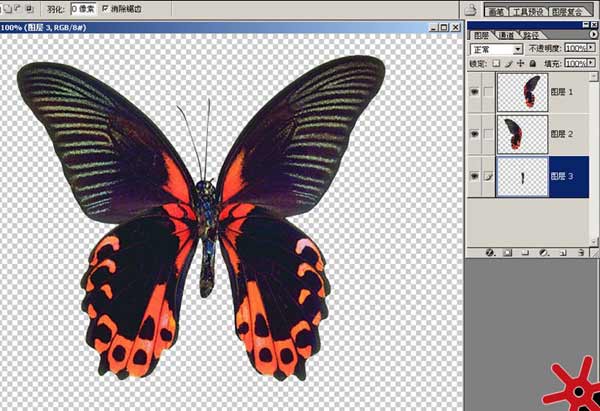Open the blend mode dropdown showing 正常

tap(496, 49)
